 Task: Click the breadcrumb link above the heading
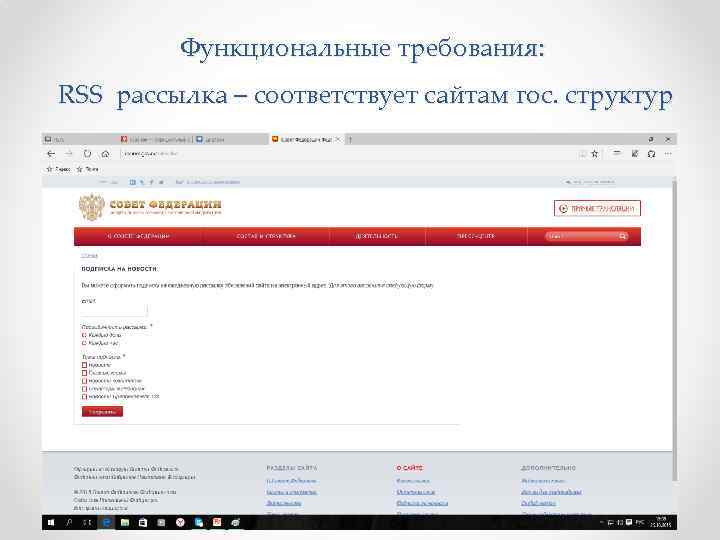(89, 256)
